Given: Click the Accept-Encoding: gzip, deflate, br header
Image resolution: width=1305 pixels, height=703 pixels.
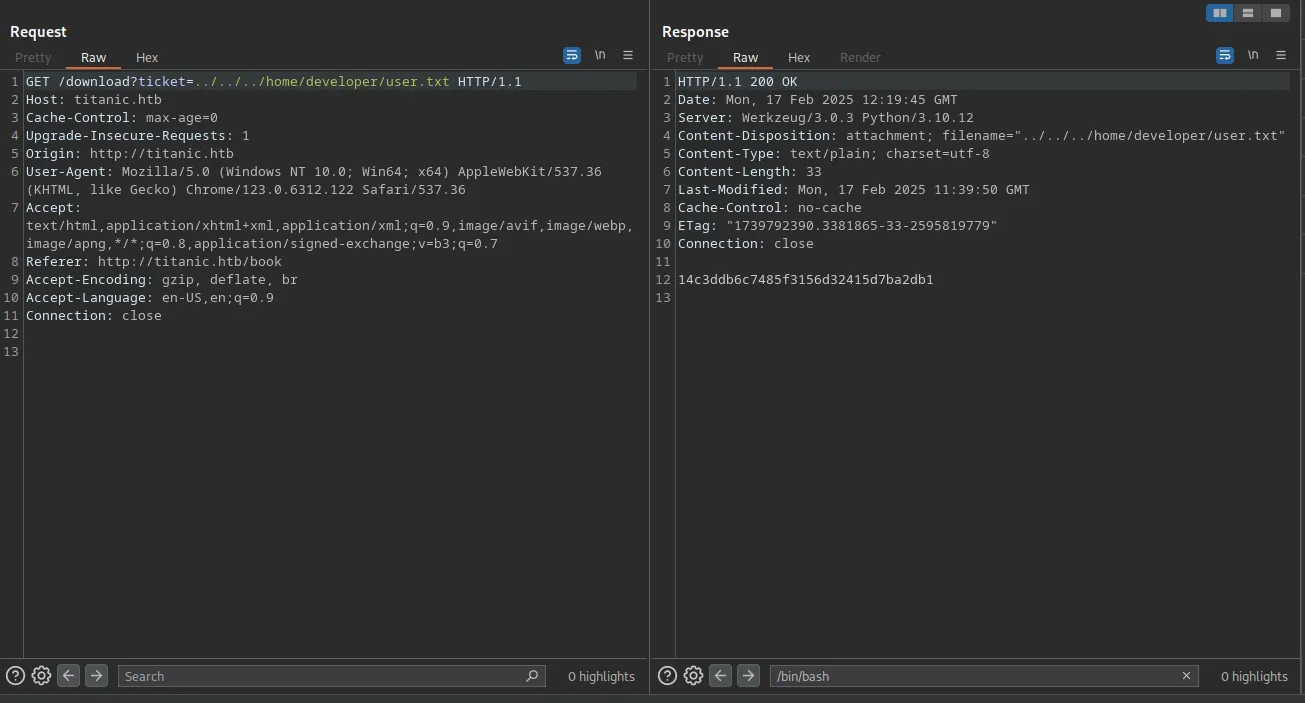Looking at the screenshot, I should [162, 280].
